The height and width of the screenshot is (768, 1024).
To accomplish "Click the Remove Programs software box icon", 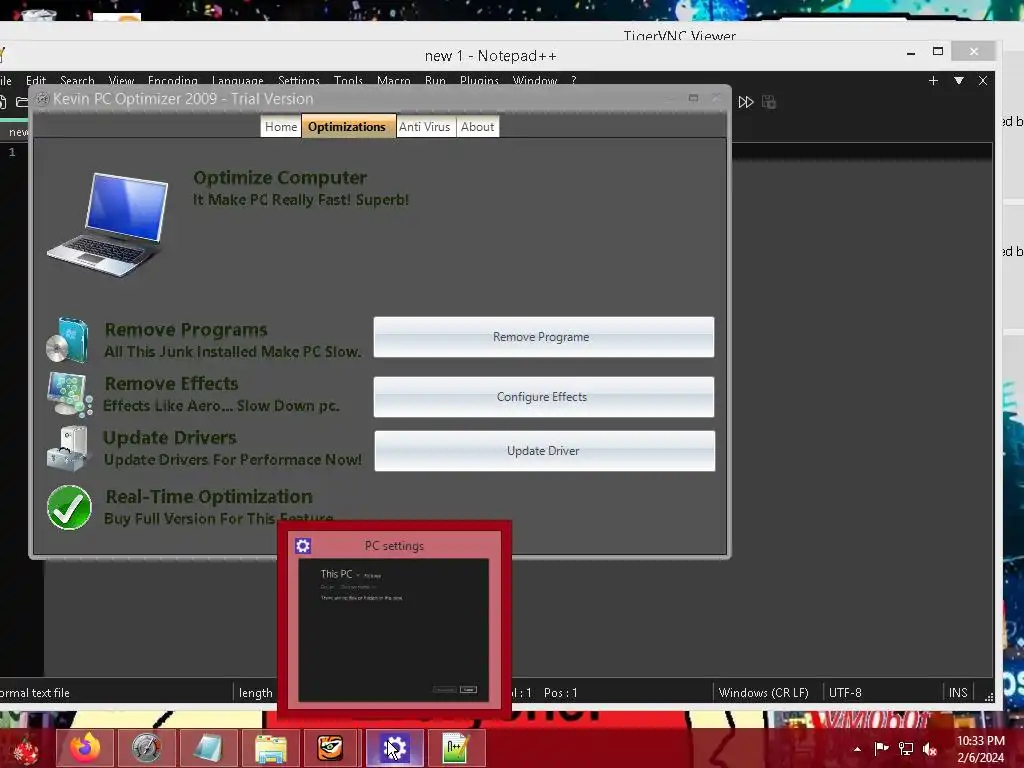I will [67, 340].
